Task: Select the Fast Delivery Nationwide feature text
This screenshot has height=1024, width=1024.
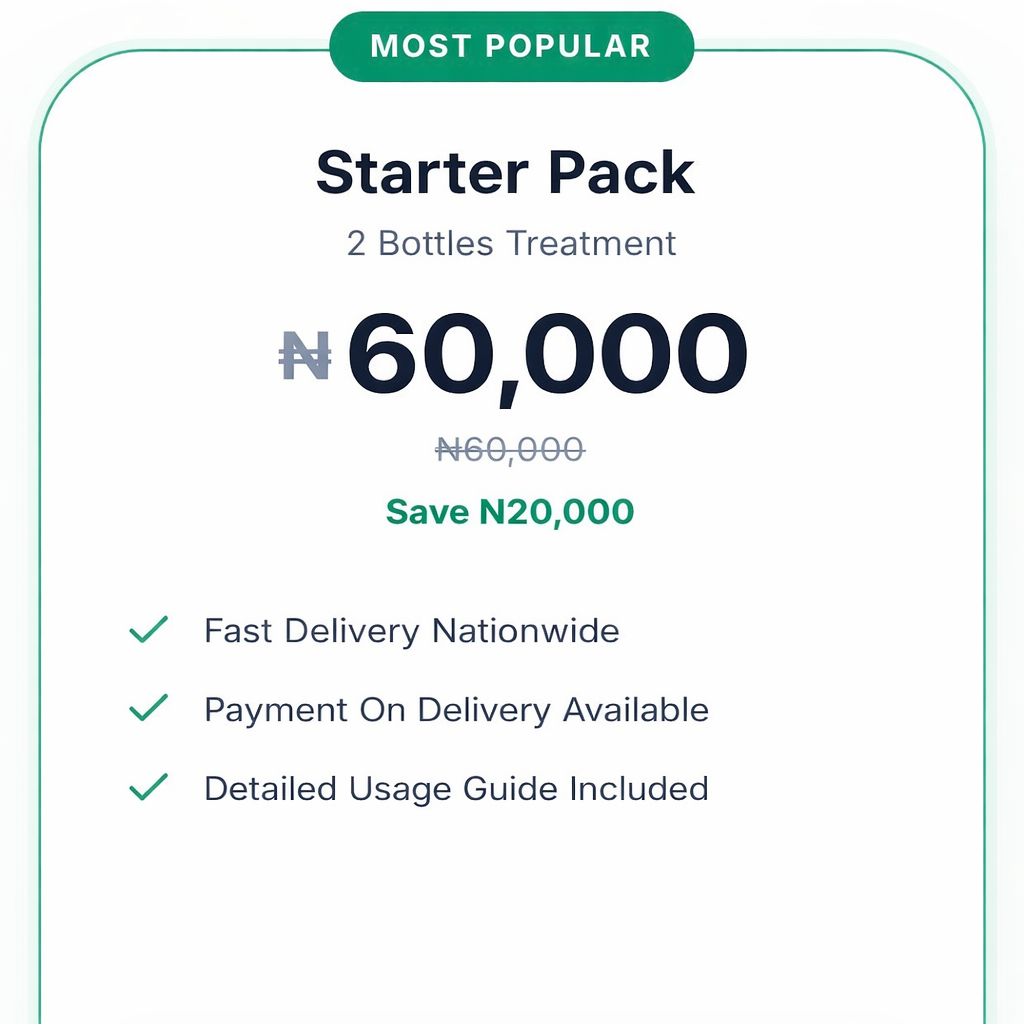Action: coord(411,631)
